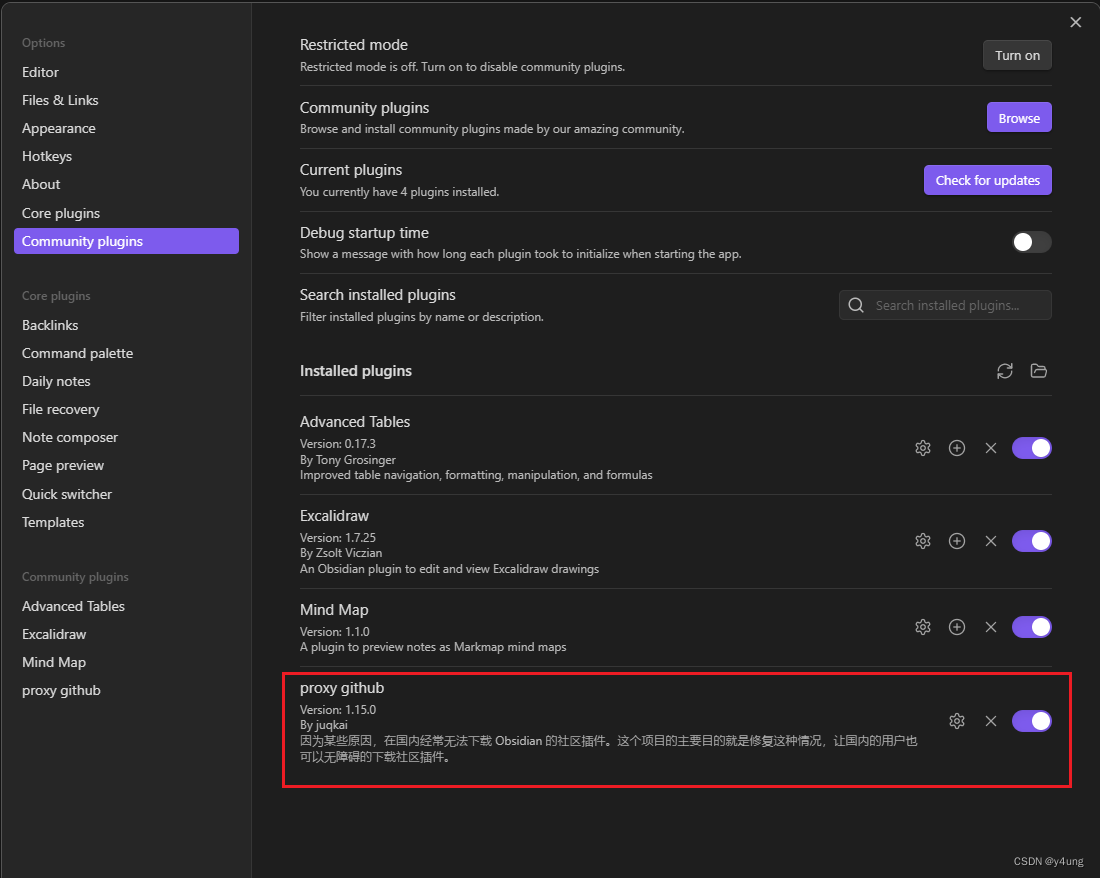Open Excalidraw plugin settings gear
Image resolution: width=1100 pixels, height=878 pixels.
tap(923, 541)
